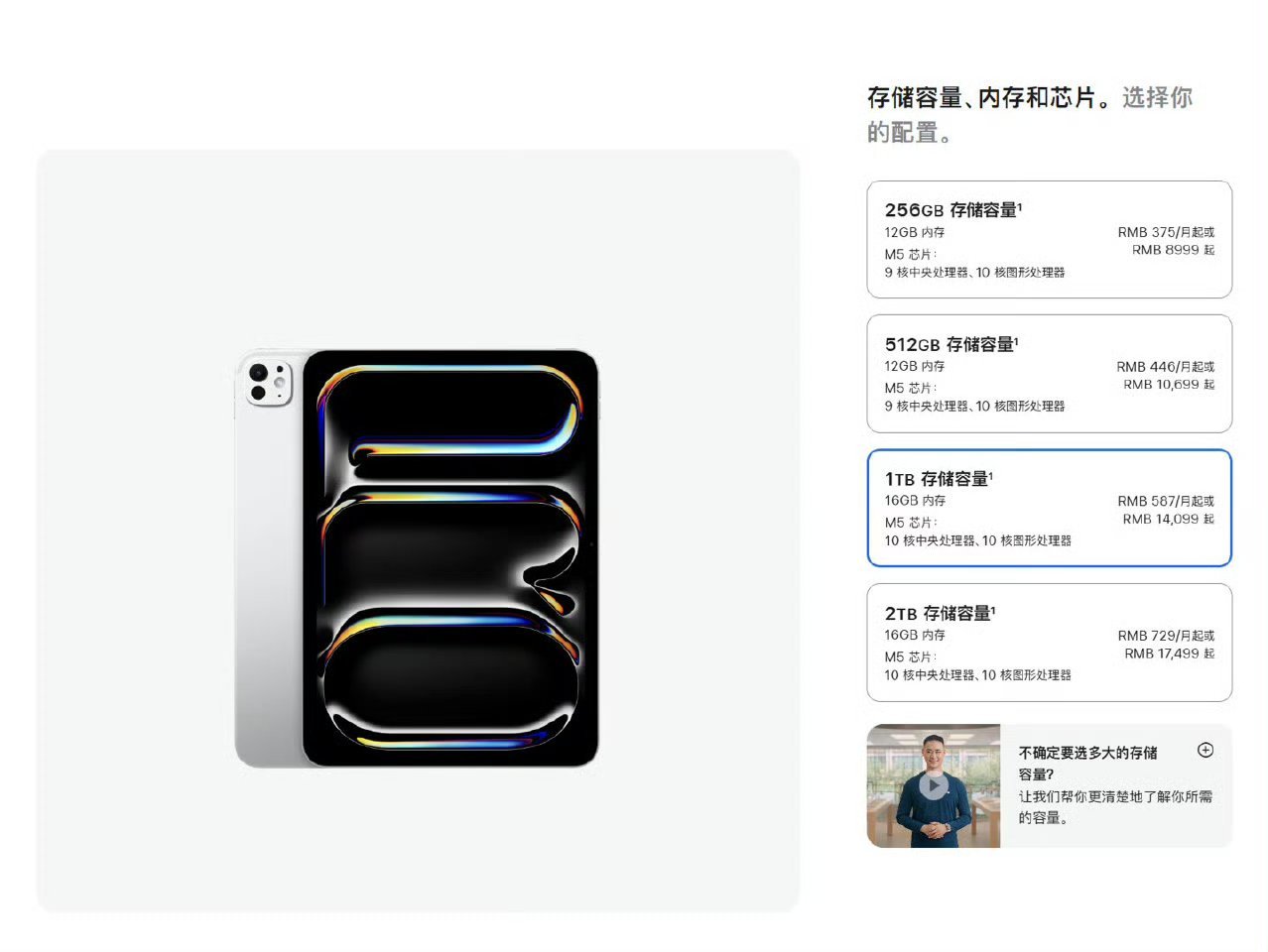The width and height of the screenshot is (1268, 952).
Task: Open the "不确定要选多大的存储容量?" help text
Action: 1088,763
